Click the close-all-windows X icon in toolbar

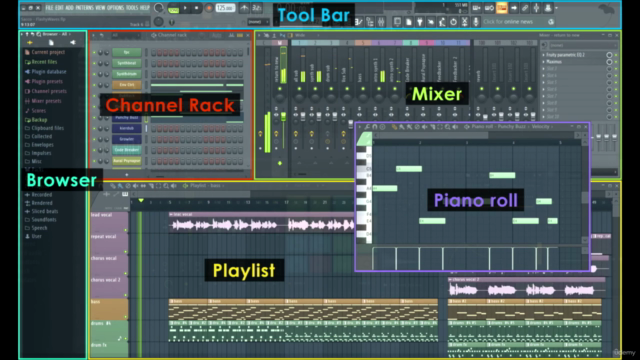[464, 22]
